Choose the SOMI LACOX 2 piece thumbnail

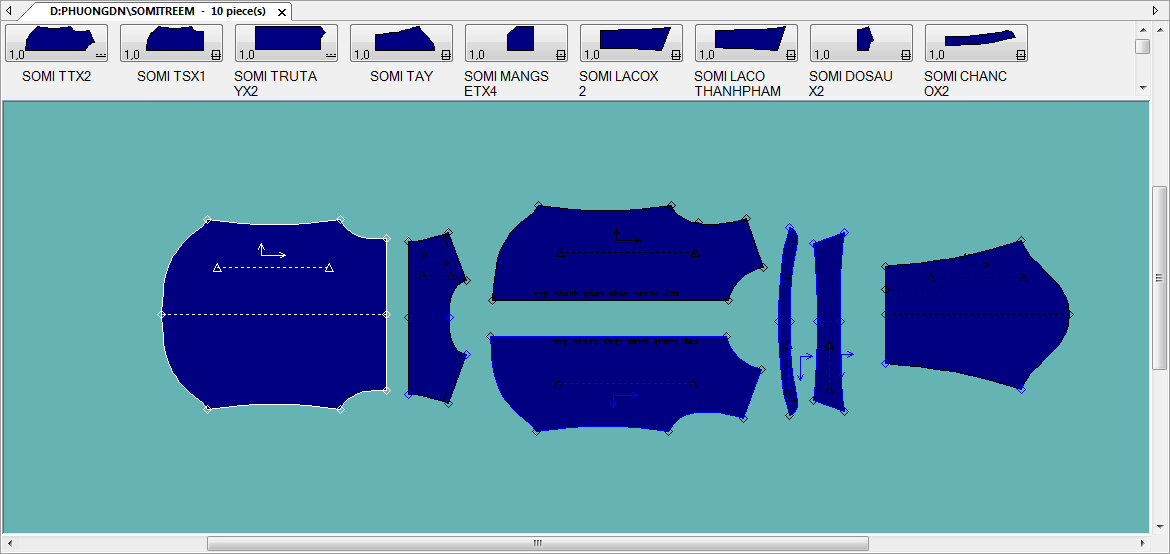tap(631, 43)
